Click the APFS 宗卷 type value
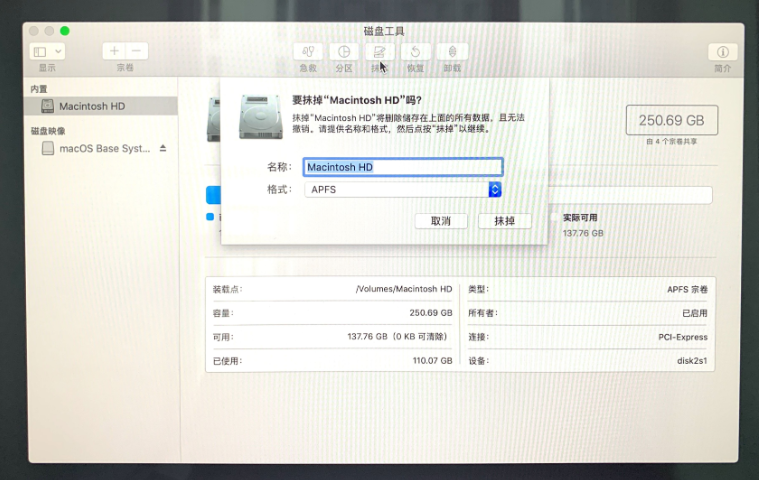 coord(687,289)
